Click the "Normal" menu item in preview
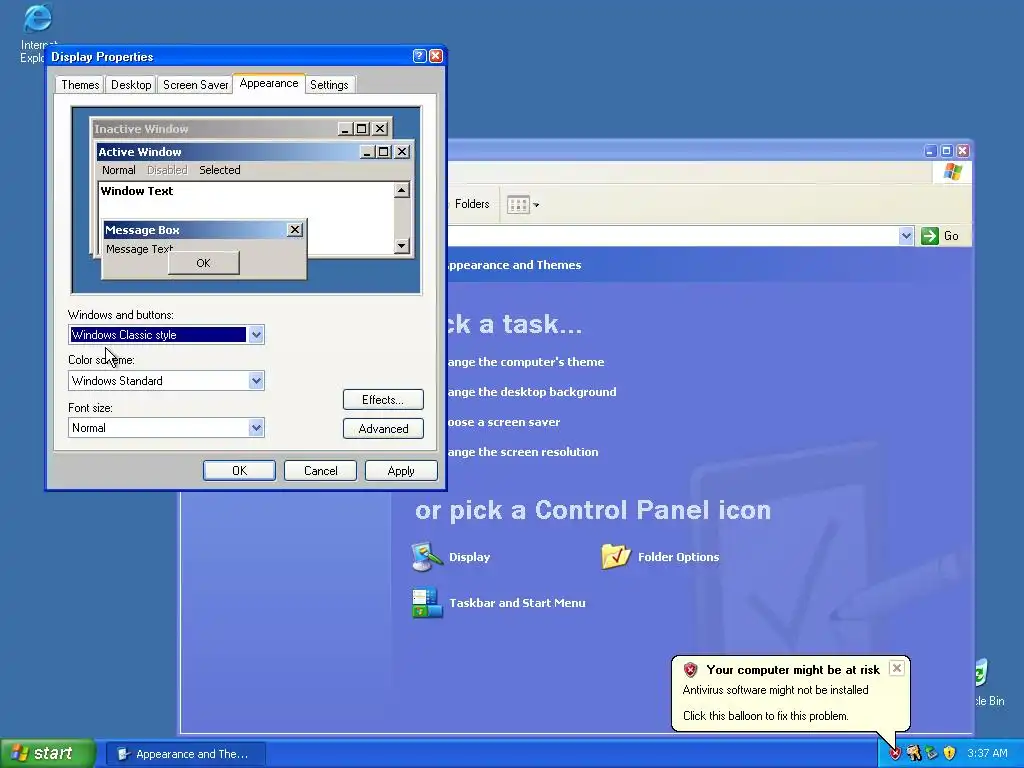 coord(118,170)
